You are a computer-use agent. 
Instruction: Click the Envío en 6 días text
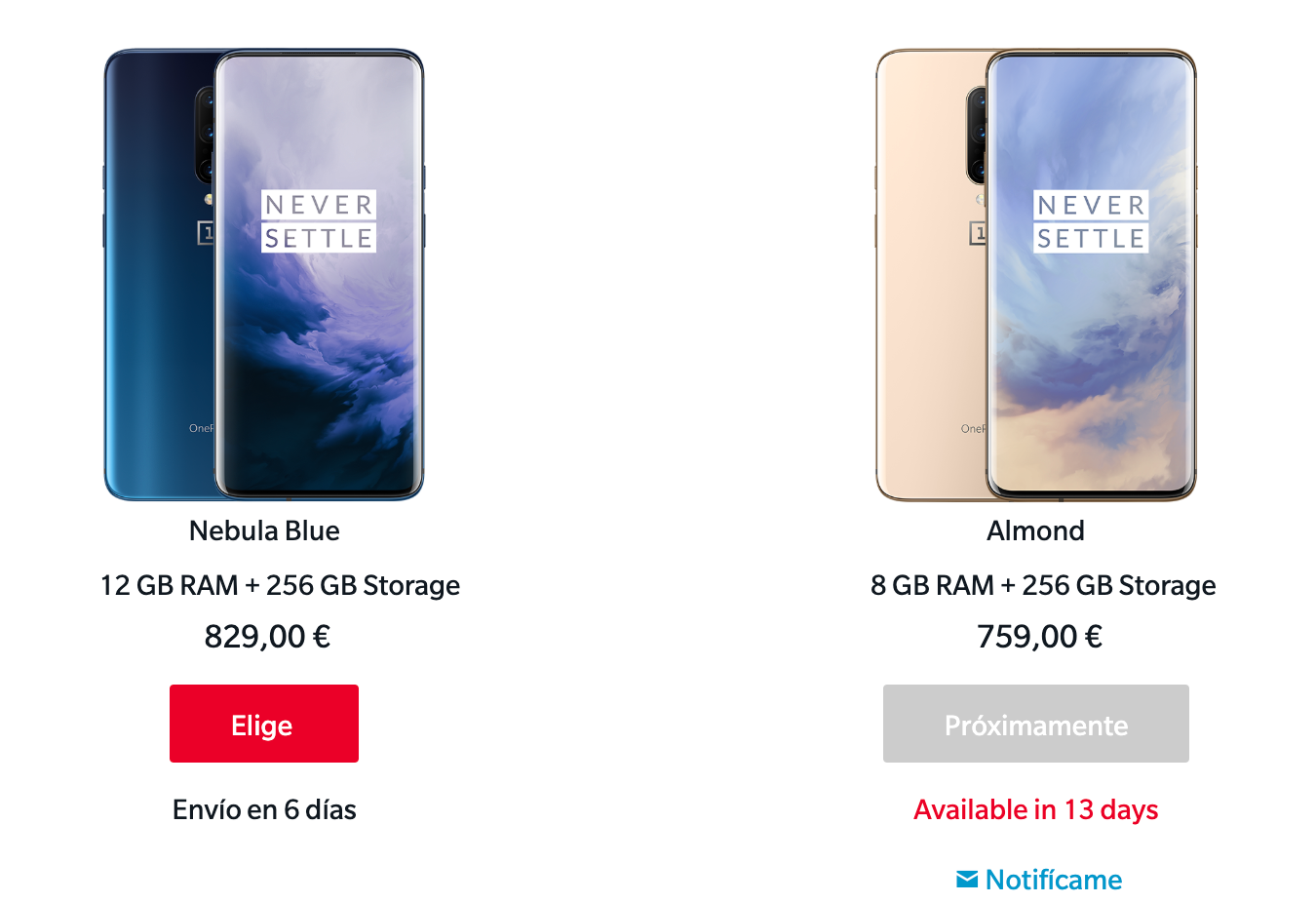point(264,809)
